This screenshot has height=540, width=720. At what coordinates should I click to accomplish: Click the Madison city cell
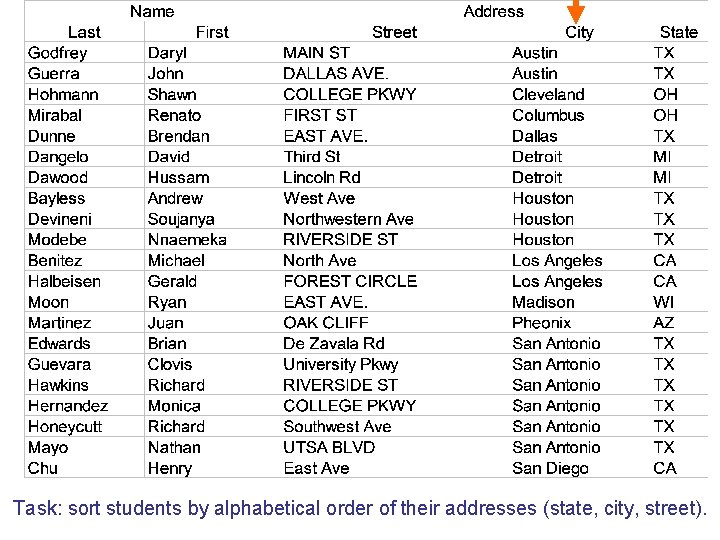[x=543, y=302]
